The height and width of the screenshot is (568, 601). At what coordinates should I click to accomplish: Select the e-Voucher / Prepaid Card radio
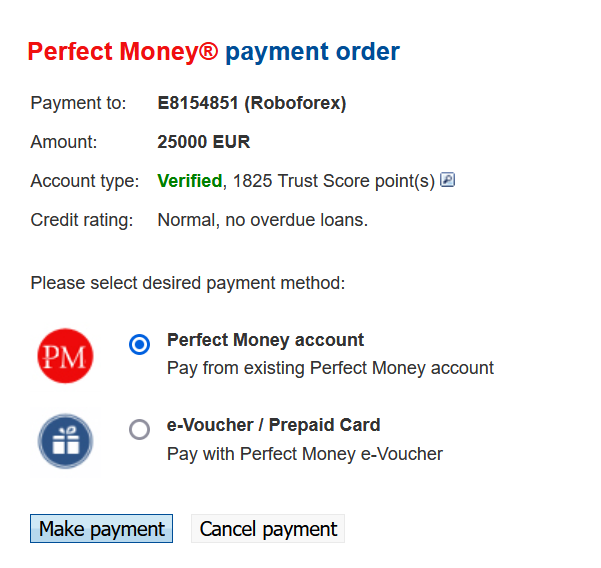[140, 429]
